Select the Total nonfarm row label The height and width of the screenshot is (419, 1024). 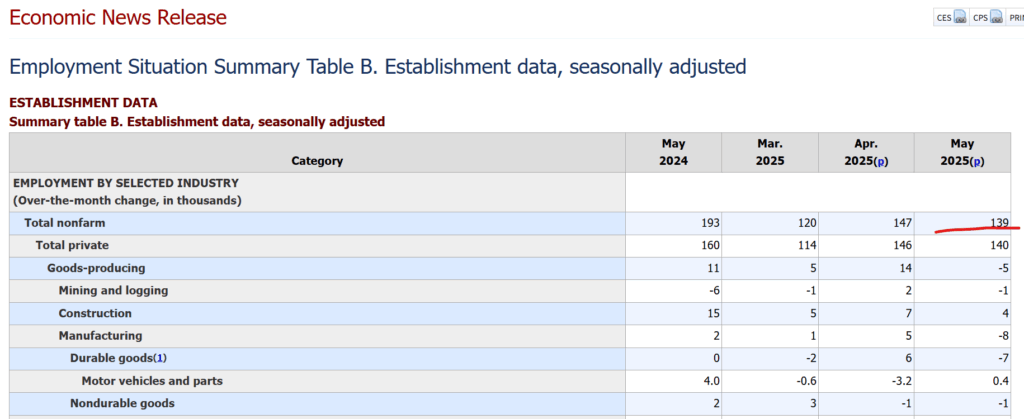[x=65, y=223]
